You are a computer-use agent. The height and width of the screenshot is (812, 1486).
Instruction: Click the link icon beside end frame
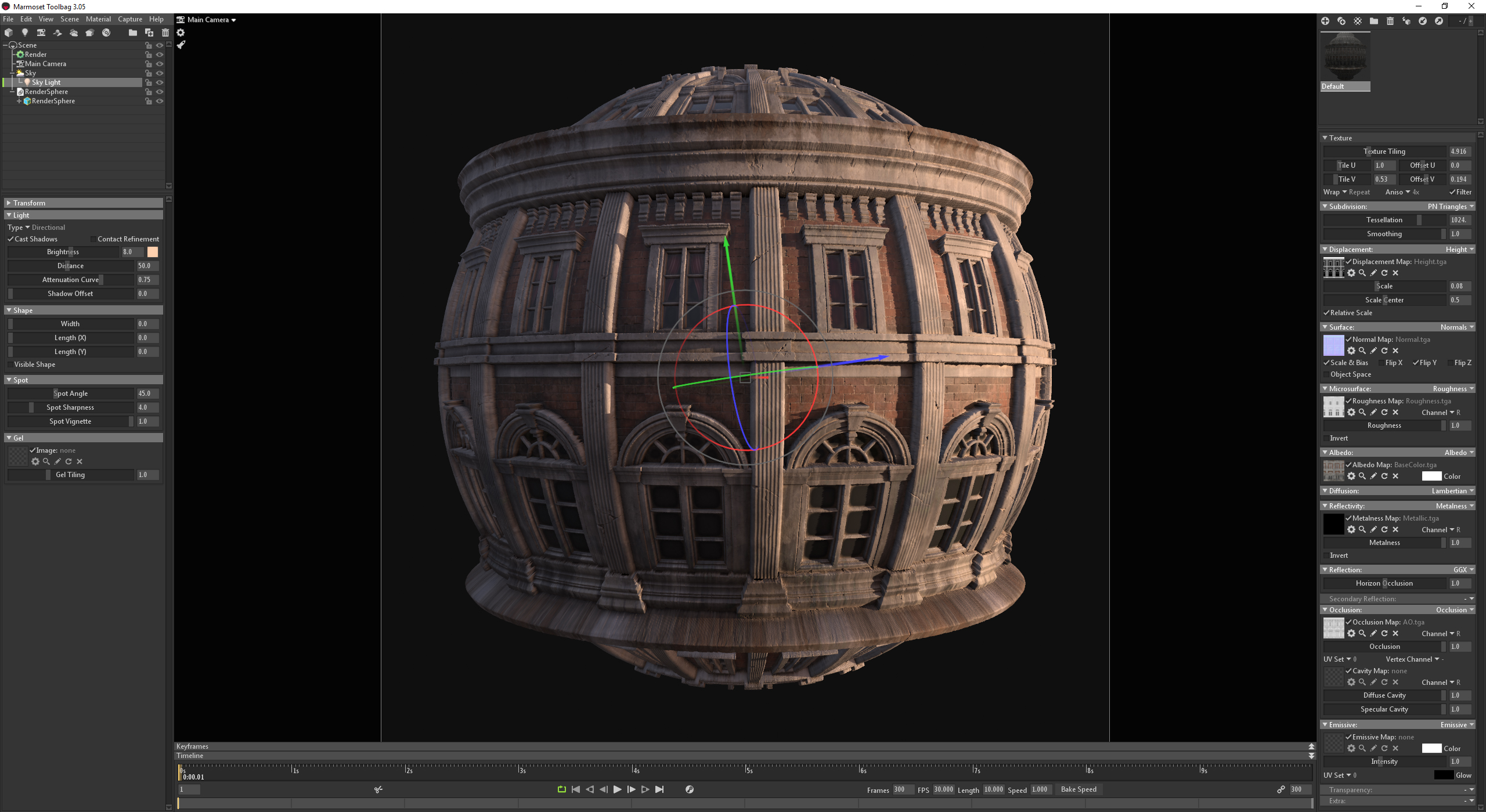tap(1281, 789)
